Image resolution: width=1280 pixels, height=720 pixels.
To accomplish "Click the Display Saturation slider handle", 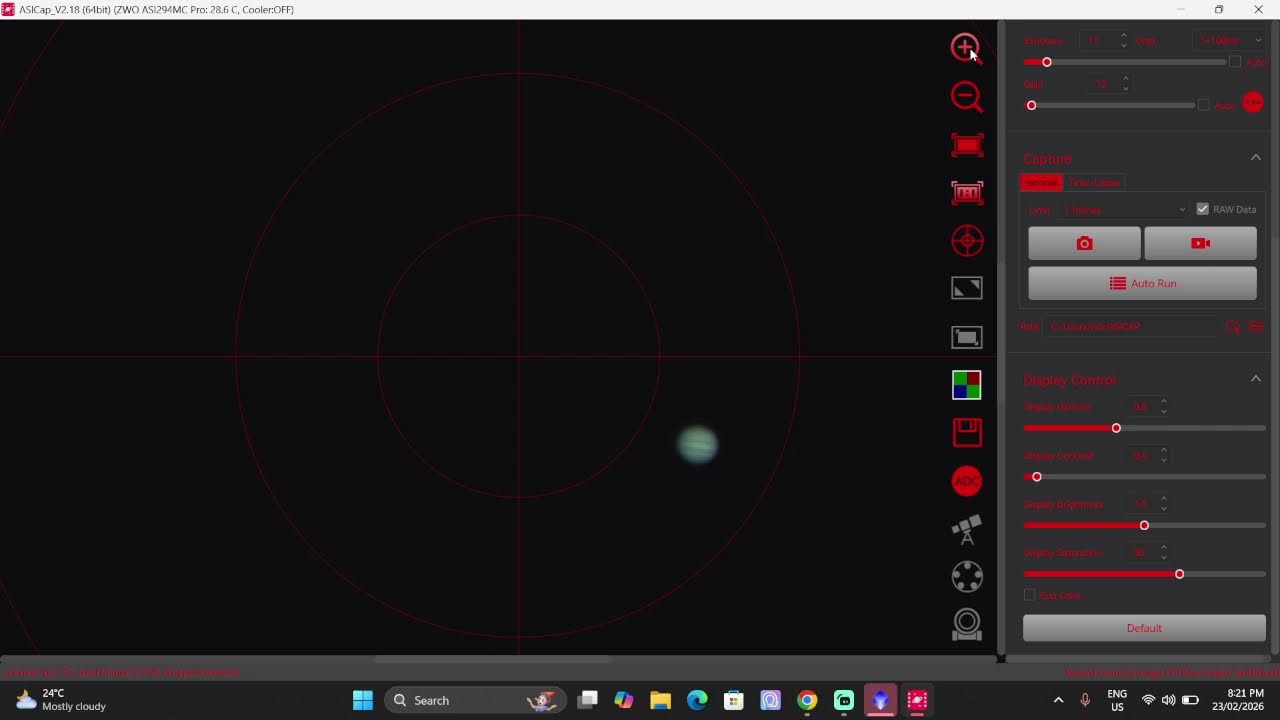I will (x=1180, y=574).
